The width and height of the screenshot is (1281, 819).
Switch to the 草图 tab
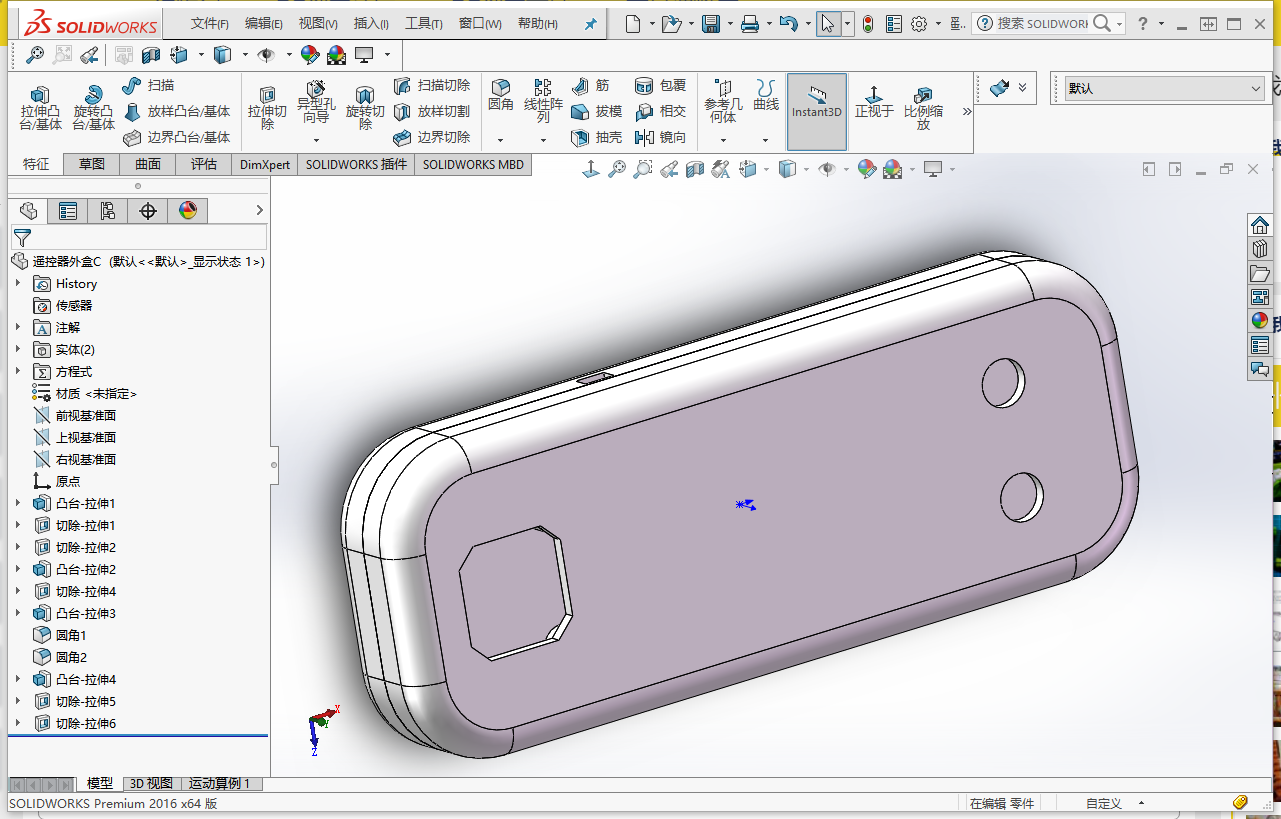(x=92, y=164)
